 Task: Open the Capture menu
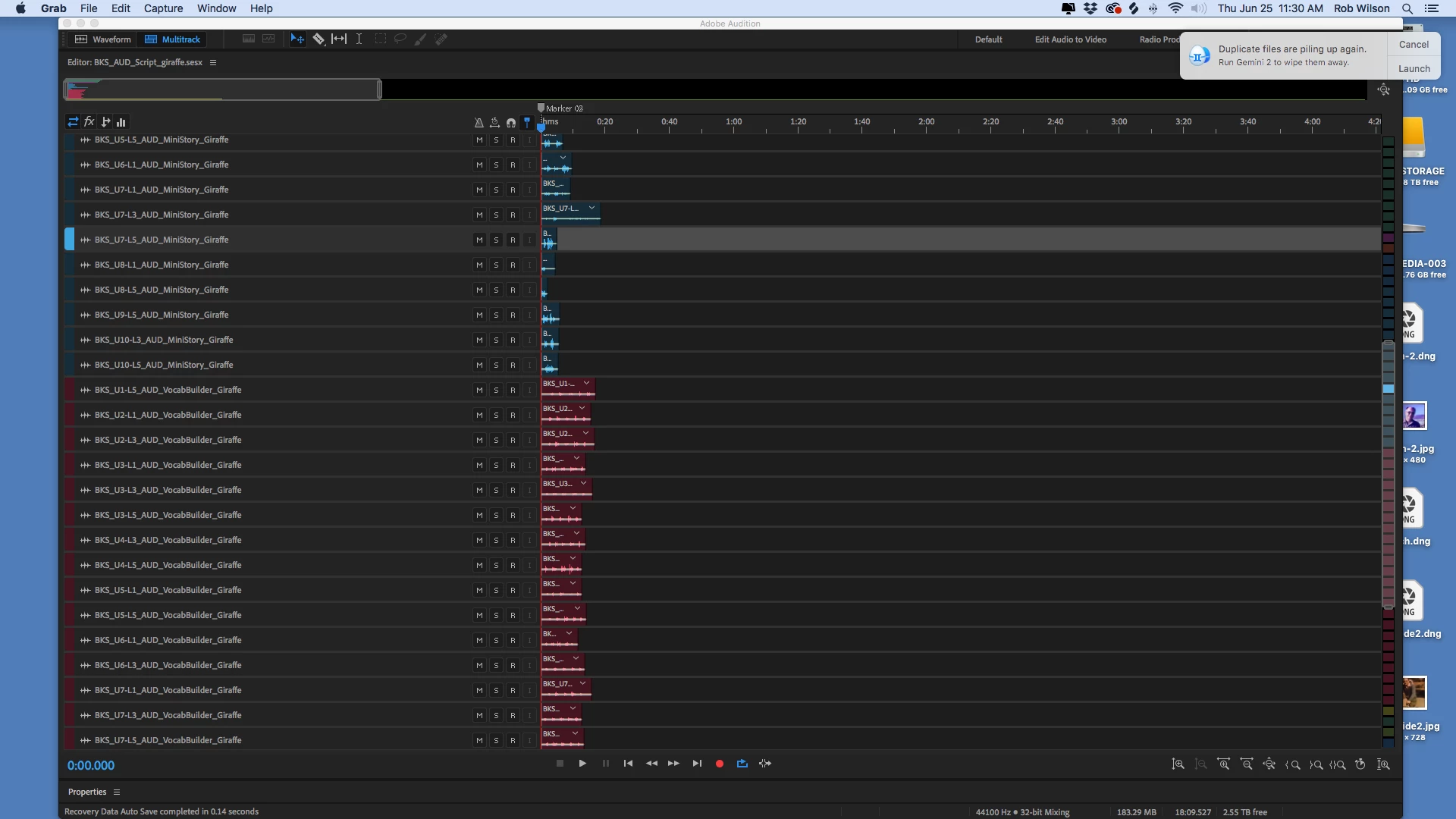coord(163,8)
